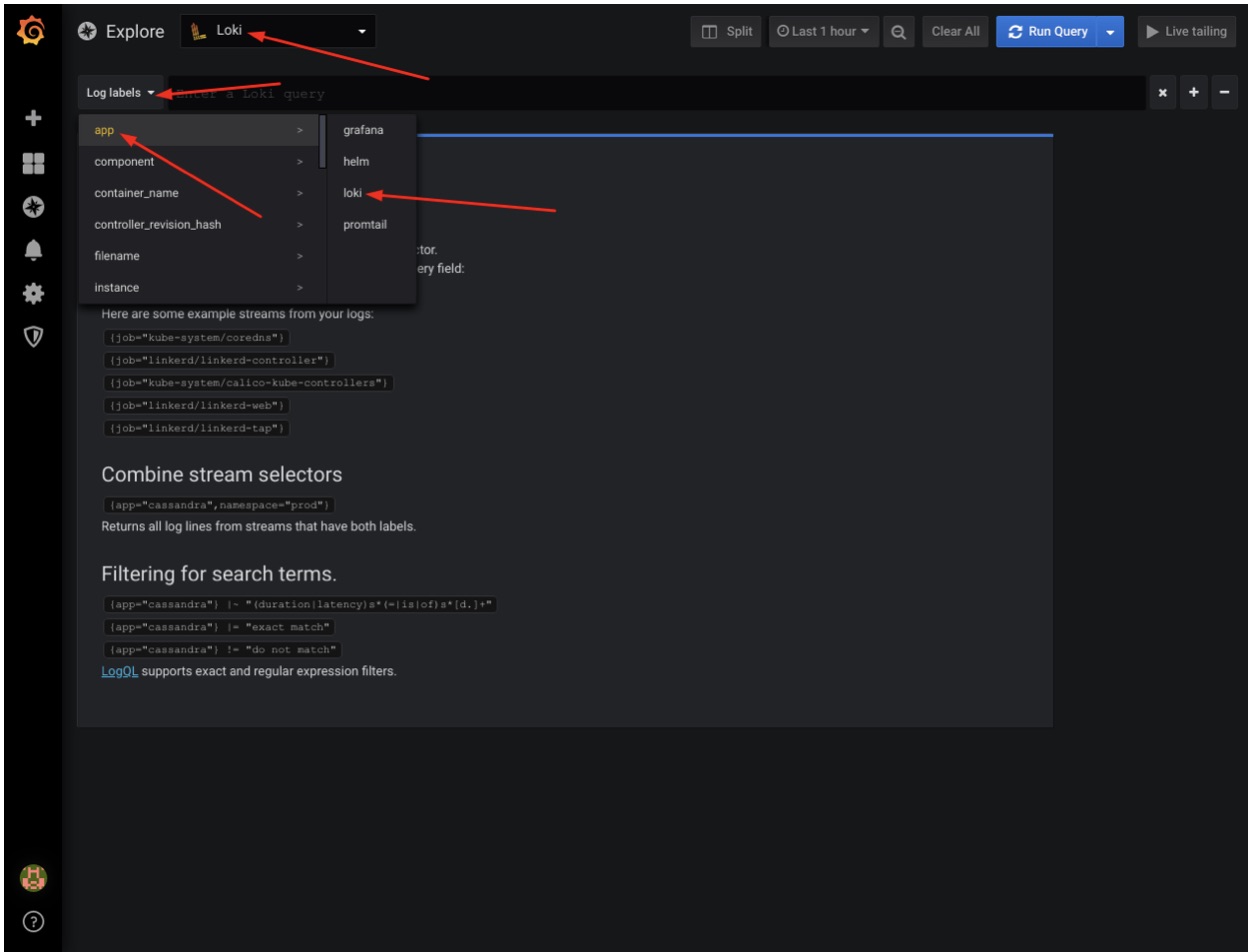Click the zoom out magnifier icon
This screenshot has width=1248, height=952.
point(899,31)
